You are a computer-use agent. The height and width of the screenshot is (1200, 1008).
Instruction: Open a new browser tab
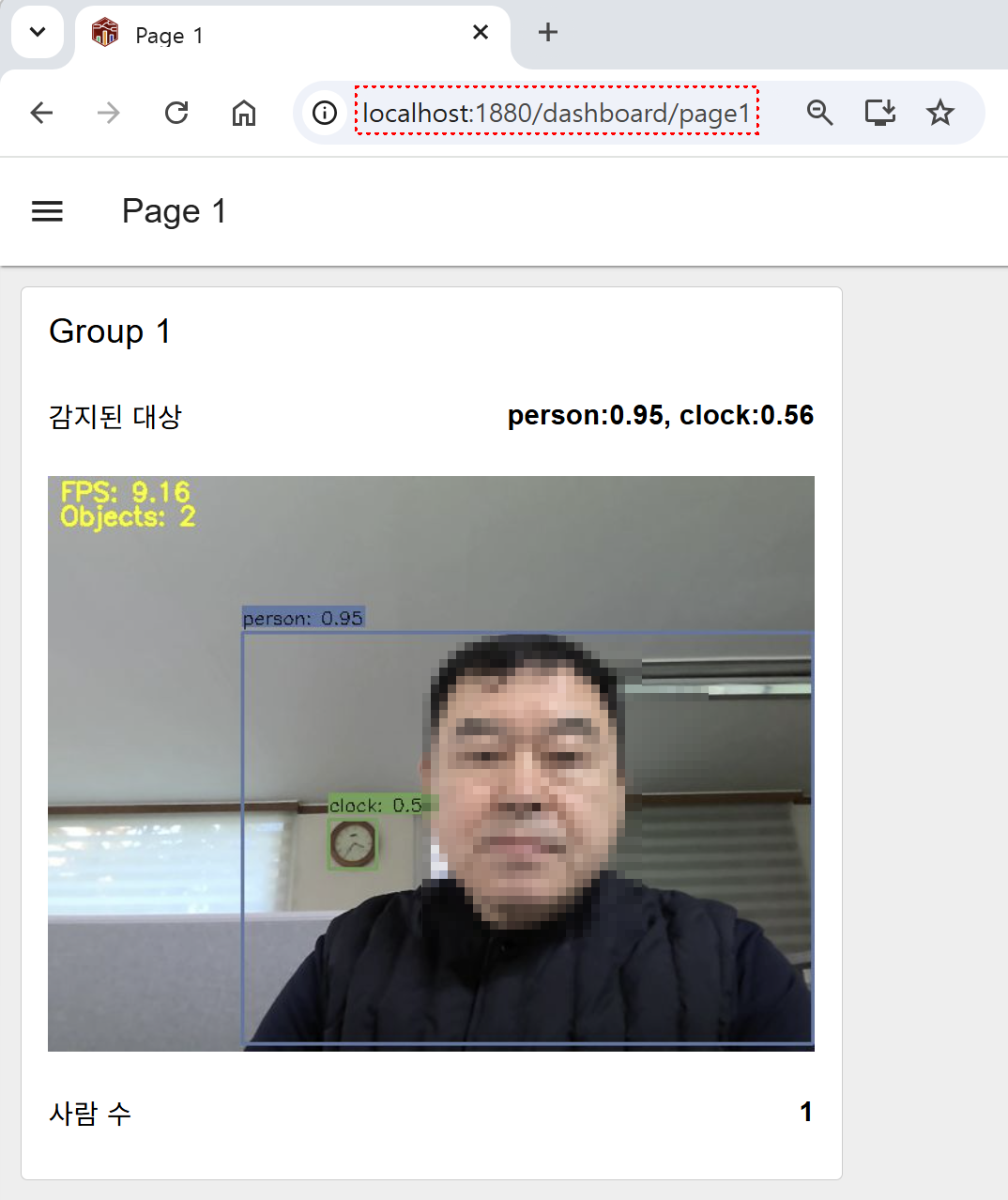548,33
